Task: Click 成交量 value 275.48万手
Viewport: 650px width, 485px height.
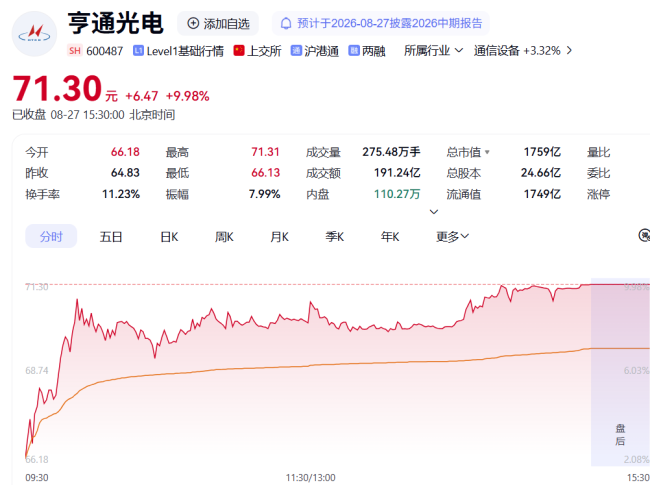Action: point(391,152)
